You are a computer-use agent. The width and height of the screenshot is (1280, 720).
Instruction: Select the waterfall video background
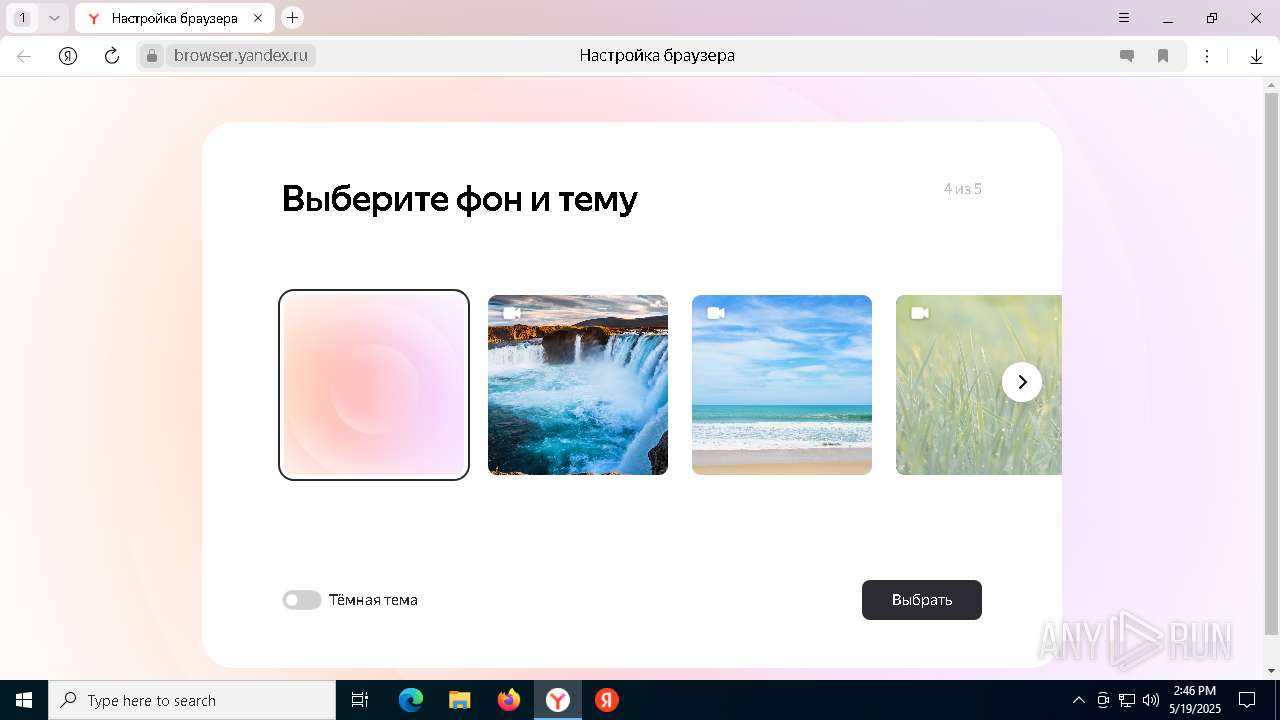tap(578, 385)
